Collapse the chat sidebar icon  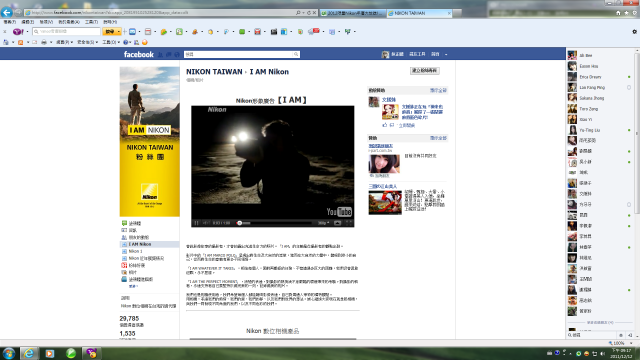[x=630, y=335]
